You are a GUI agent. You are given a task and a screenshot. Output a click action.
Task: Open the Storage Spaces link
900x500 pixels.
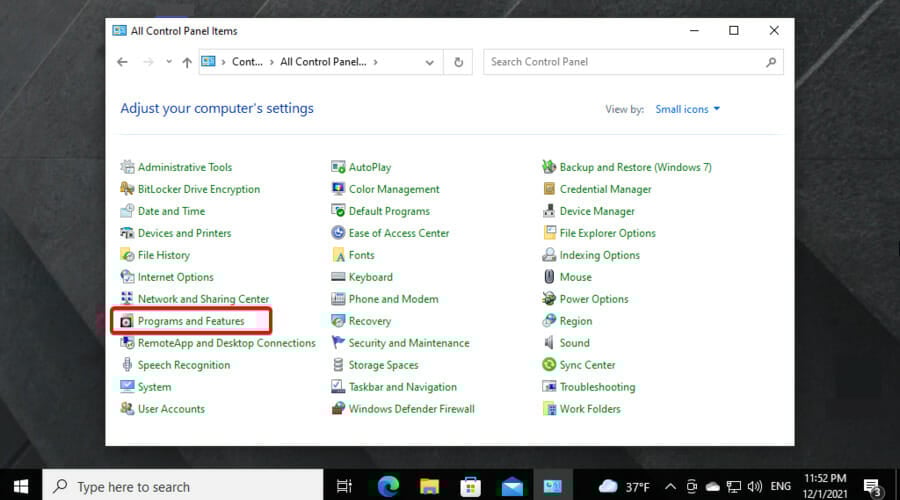(383, 365)
